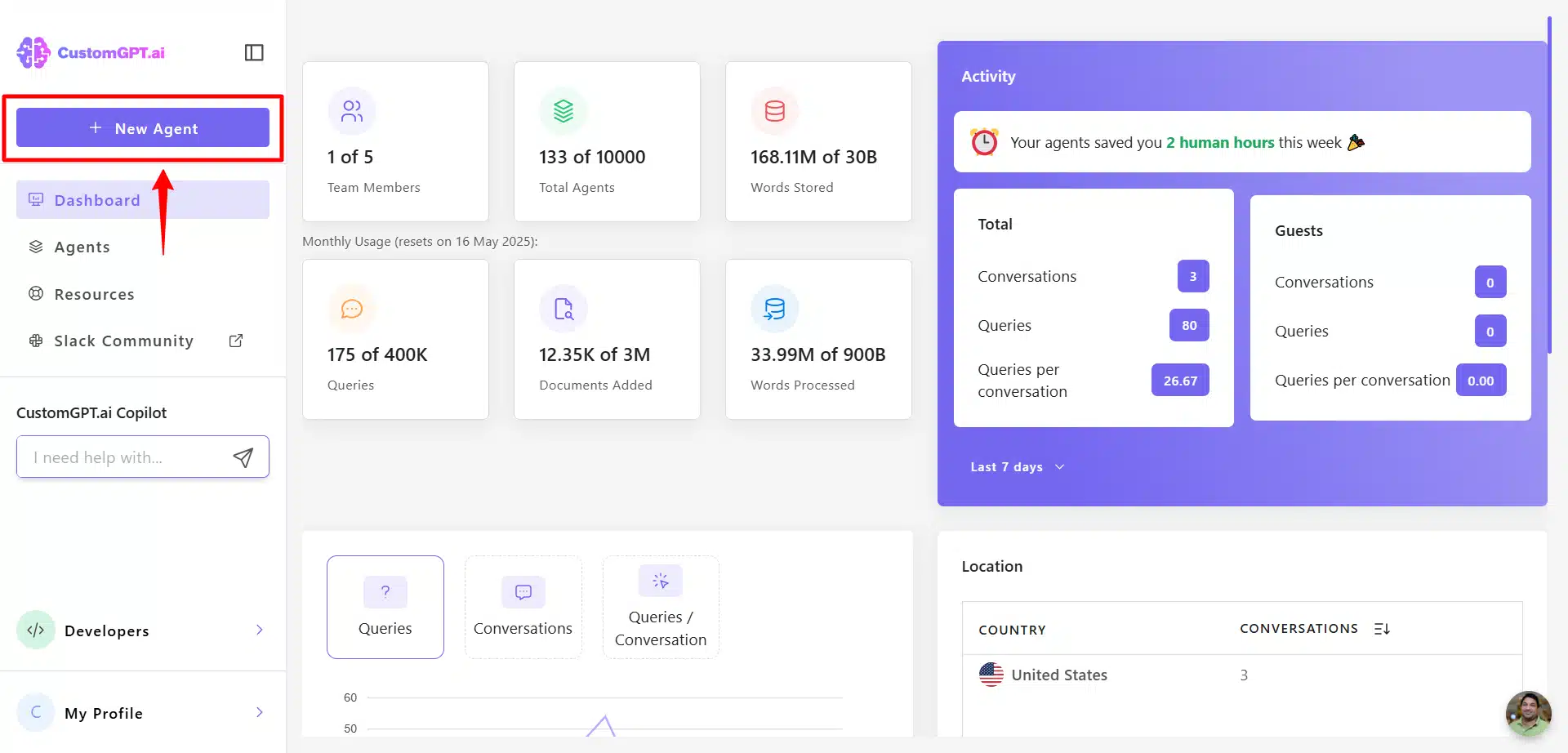Sort Conversations column in Location table

[1382, 629]
